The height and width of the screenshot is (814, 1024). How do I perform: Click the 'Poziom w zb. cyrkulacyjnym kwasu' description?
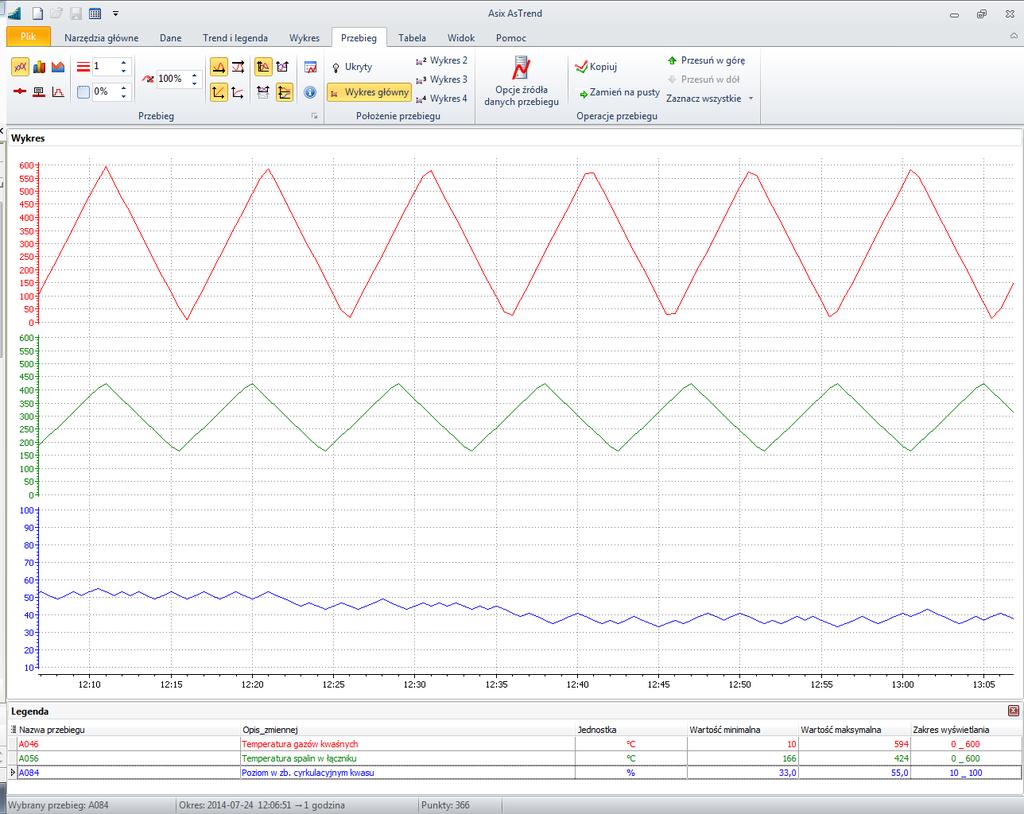click(x=308, y=773)
